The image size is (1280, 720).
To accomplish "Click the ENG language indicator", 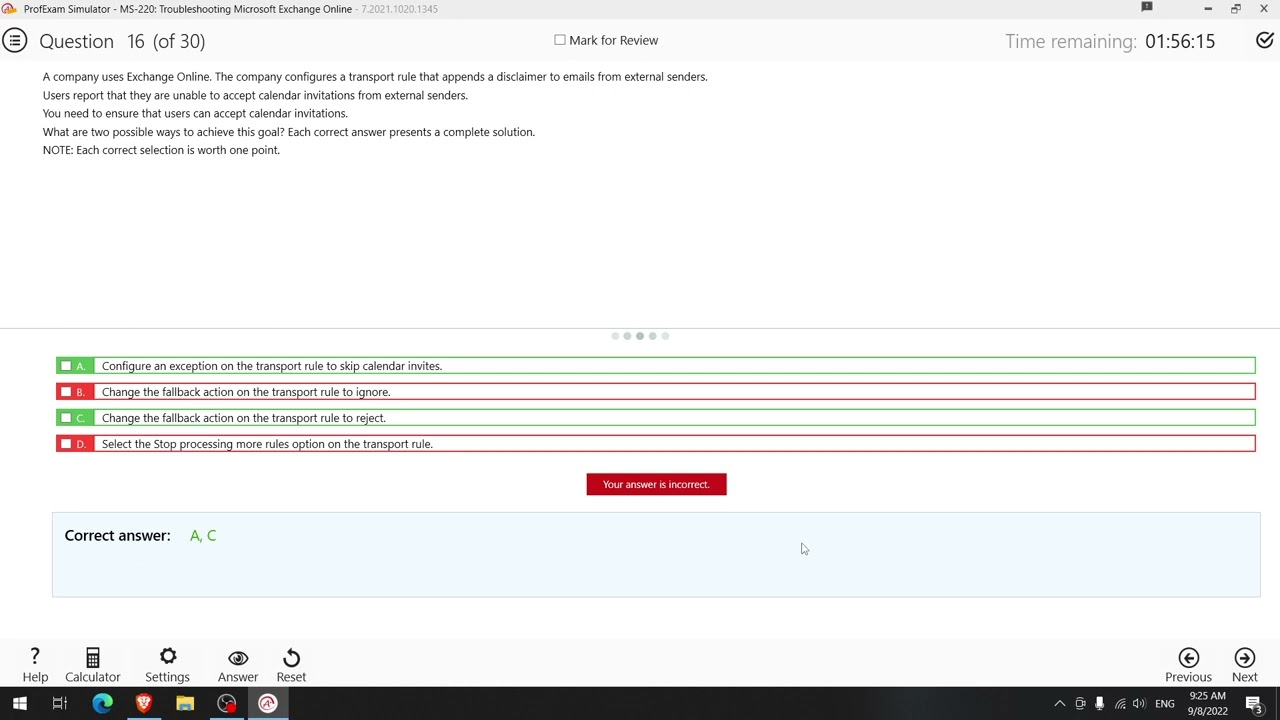I will tap(1165, 704).
